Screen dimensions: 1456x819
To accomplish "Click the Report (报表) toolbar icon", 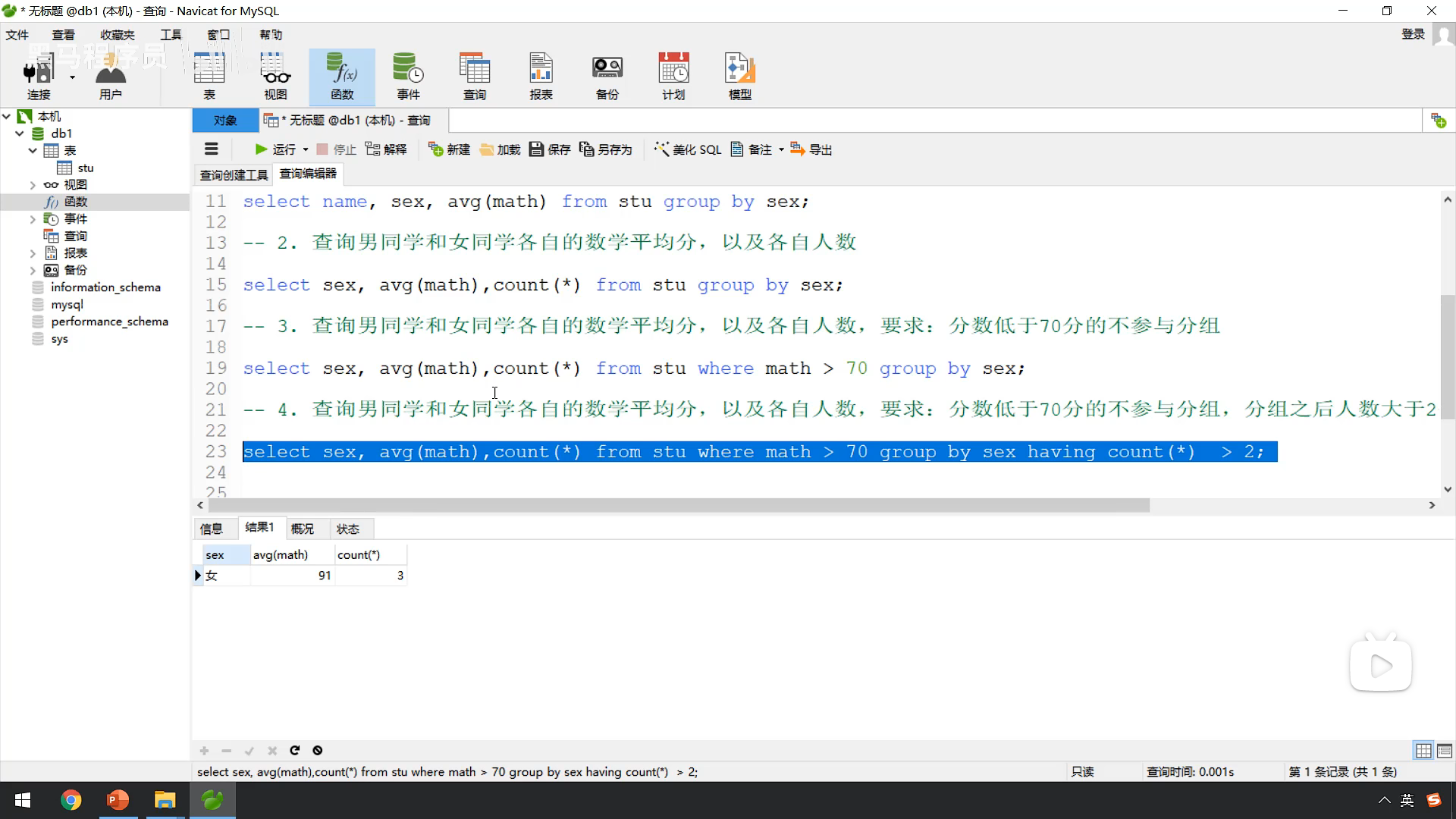I will tap(541, 77).
